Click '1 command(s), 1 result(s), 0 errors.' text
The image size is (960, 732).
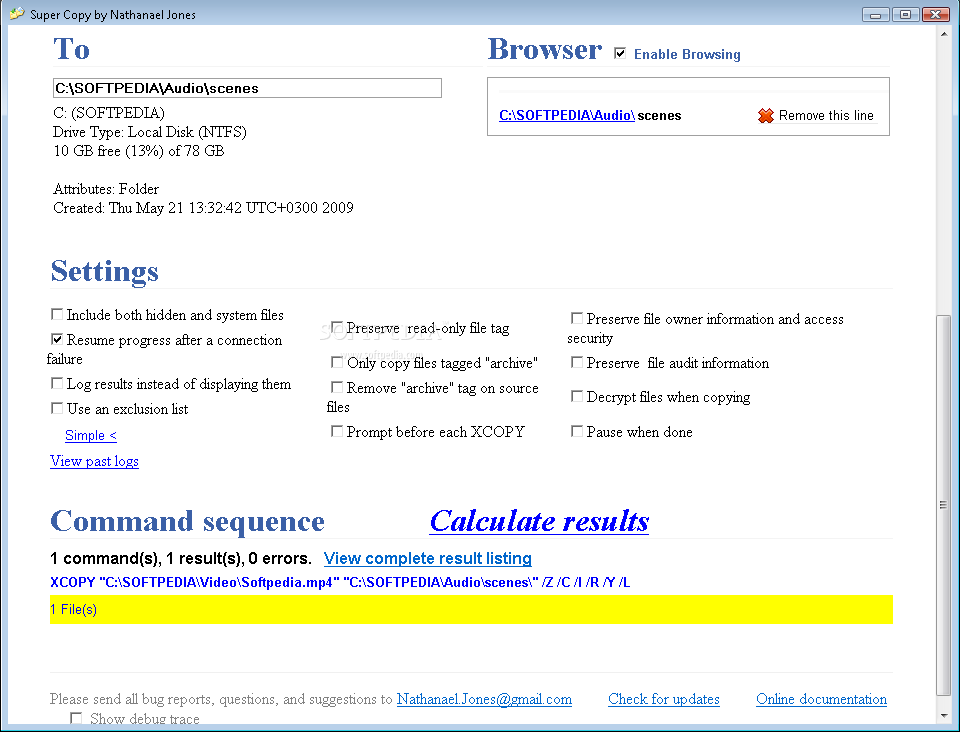click(x=181, y=558)
